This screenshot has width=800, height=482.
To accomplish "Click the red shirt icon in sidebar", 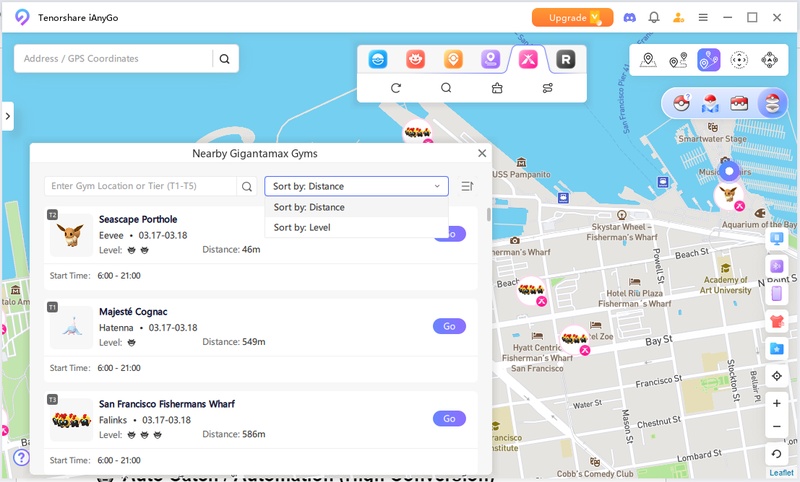I will (x=777, y=321).
